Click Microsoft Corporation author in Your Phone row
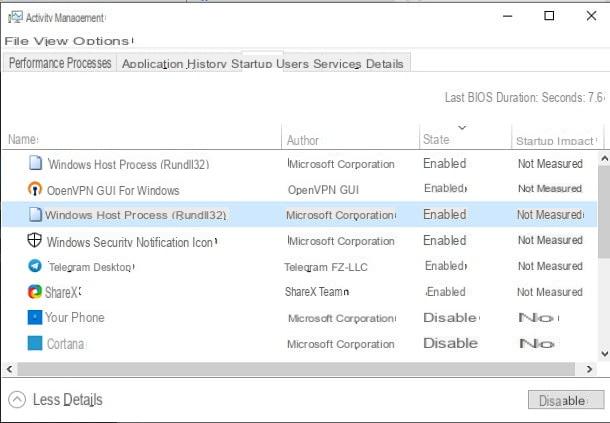Screen dimensions: 610x423 tap(342, 318)
